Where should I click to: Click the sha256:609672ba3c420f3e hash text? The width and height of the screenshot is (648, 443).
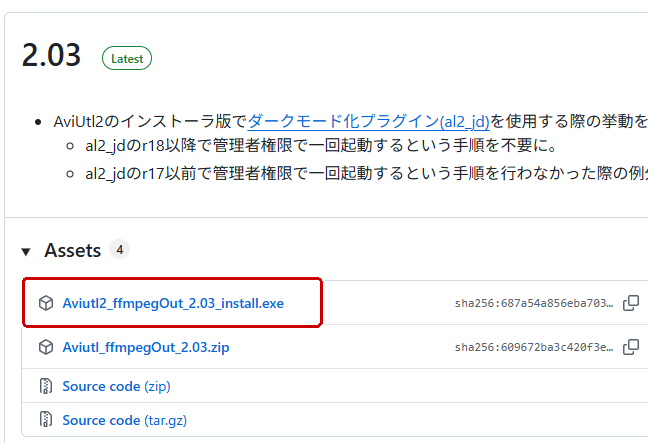click(x=534, y=348)
